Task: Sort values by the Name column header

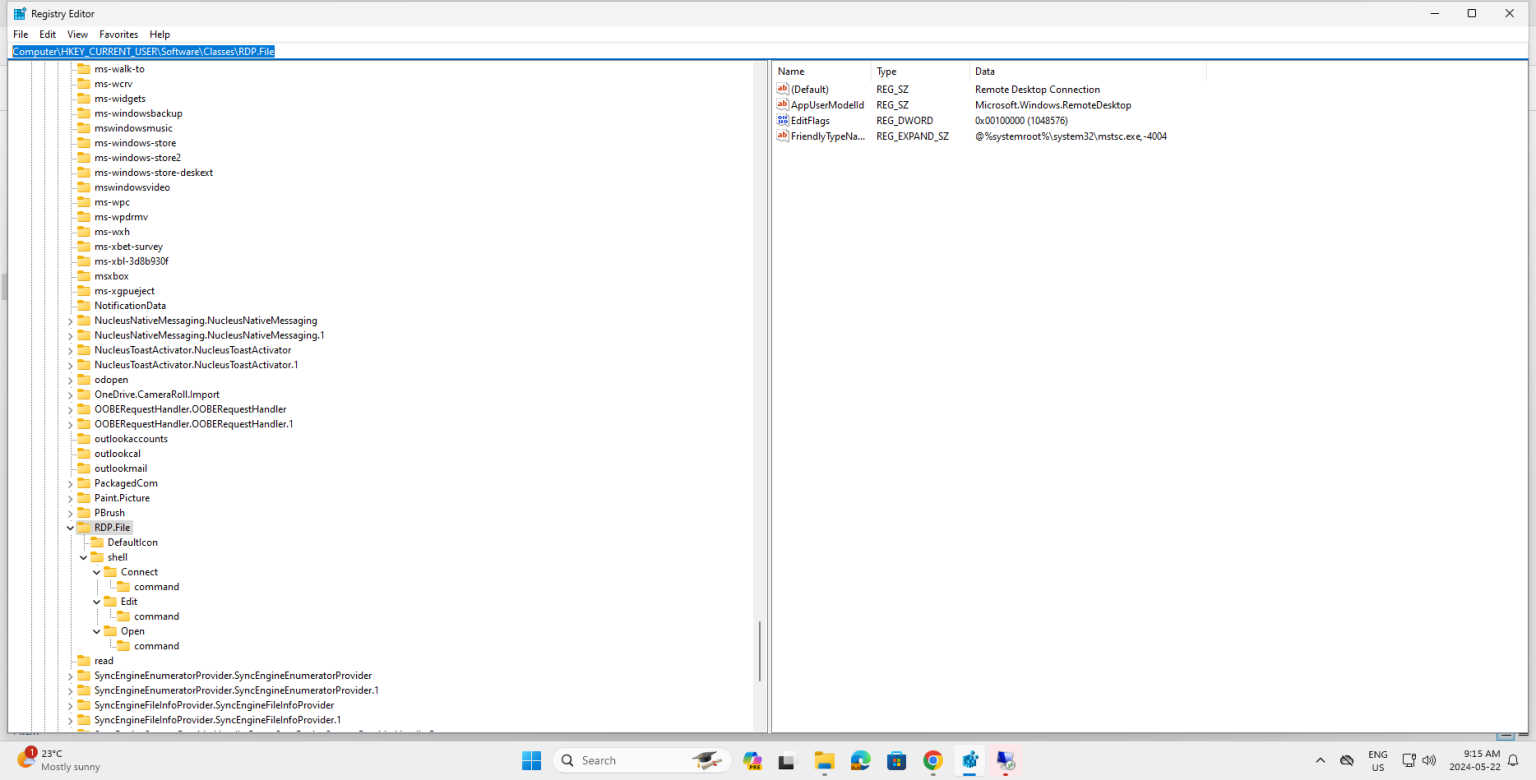Action: (790, 71)
